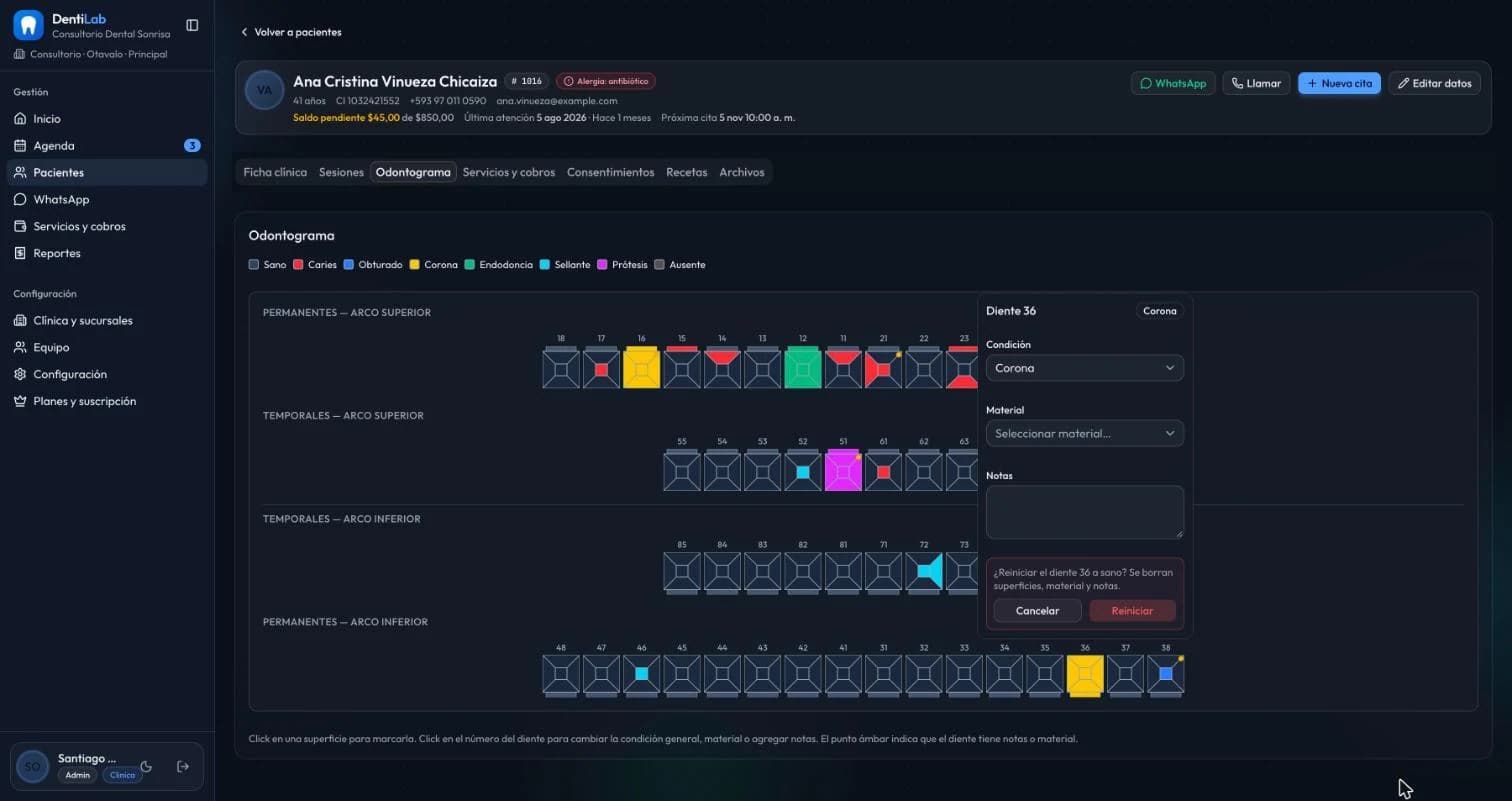Go to WhatsApp section in sidebar
The height and width of the screenshot is (801, 1512).
click(107, 199)
